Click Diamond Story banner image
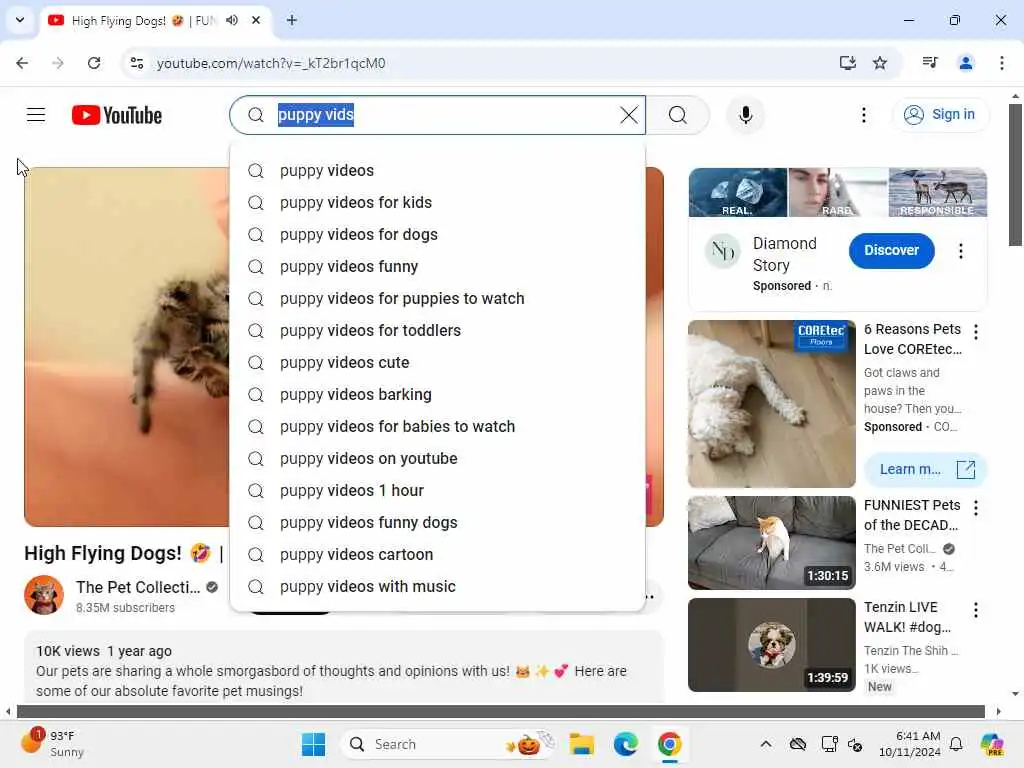1024x768 pixels. point(837,192)
